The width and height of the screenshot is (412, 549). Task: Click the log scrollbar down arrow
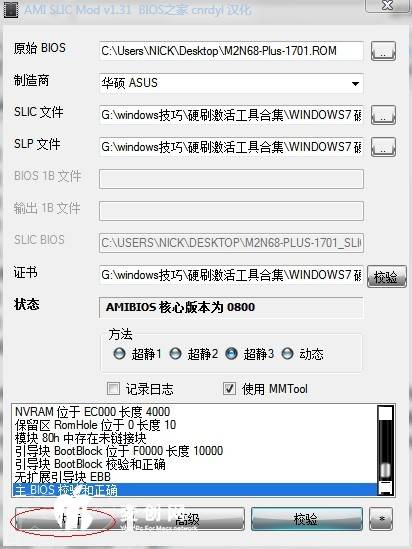[x=385, y=488]
